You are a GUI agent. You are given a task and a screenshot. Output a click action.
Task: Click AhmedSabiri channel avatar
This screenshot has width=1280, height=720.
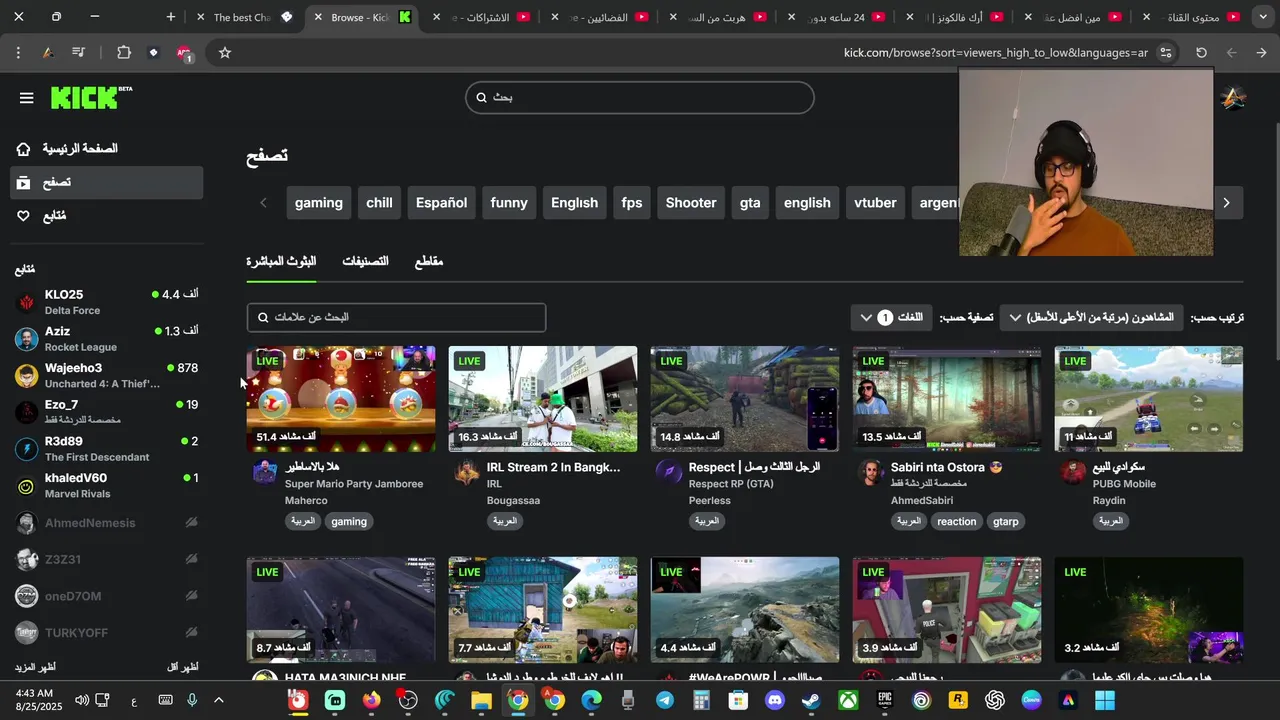tap(871, 472)
